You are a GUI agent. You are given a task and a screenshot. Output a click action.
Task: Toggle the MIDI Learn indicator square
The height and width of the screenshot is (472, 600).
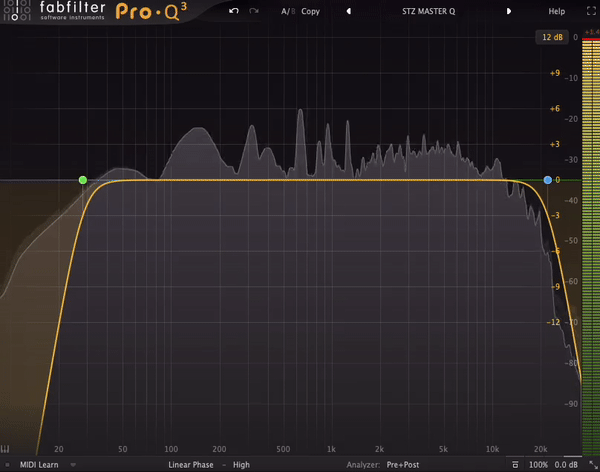coord(7,465)
